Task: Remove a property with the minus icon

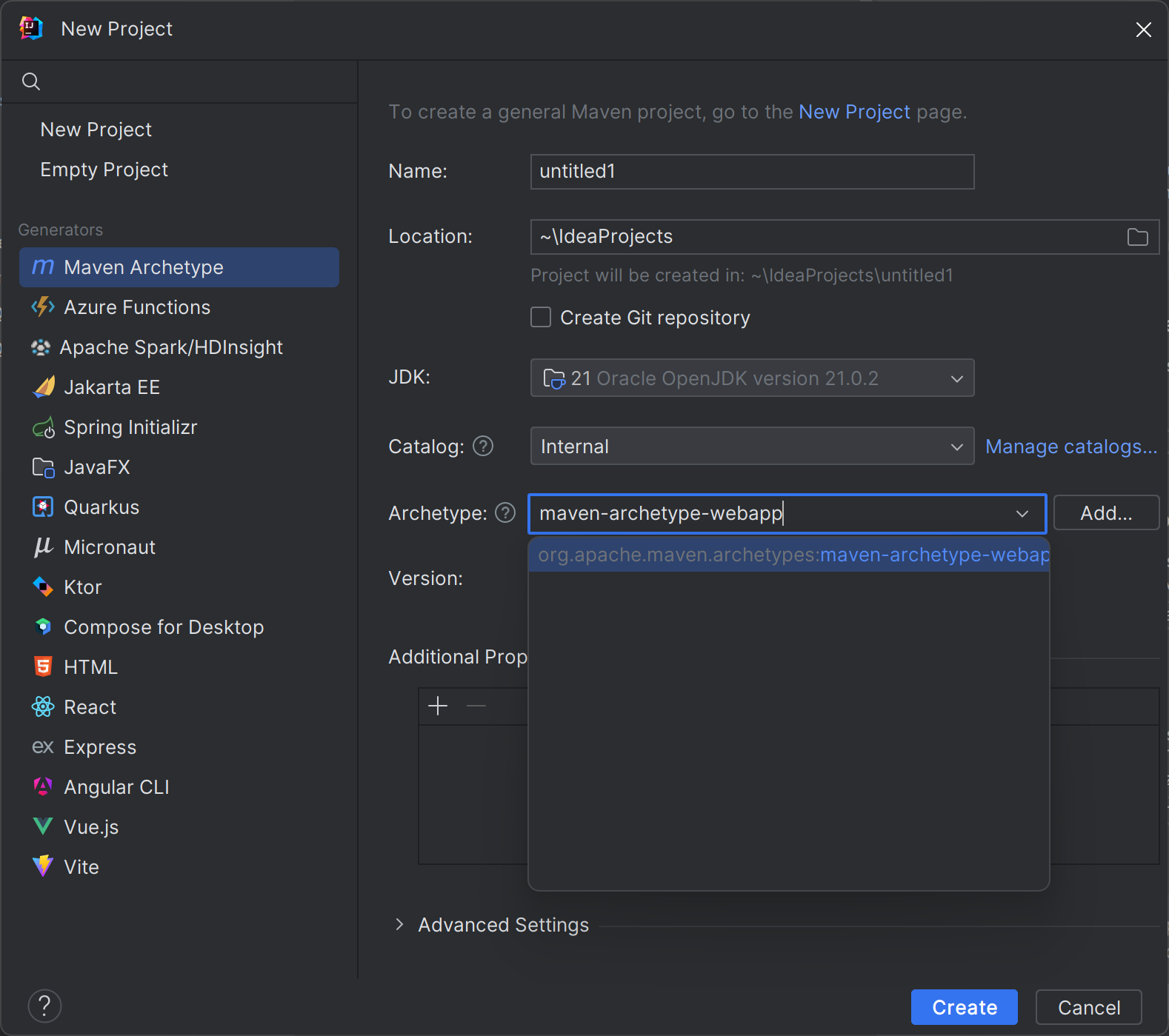Action: pos(476,706)
